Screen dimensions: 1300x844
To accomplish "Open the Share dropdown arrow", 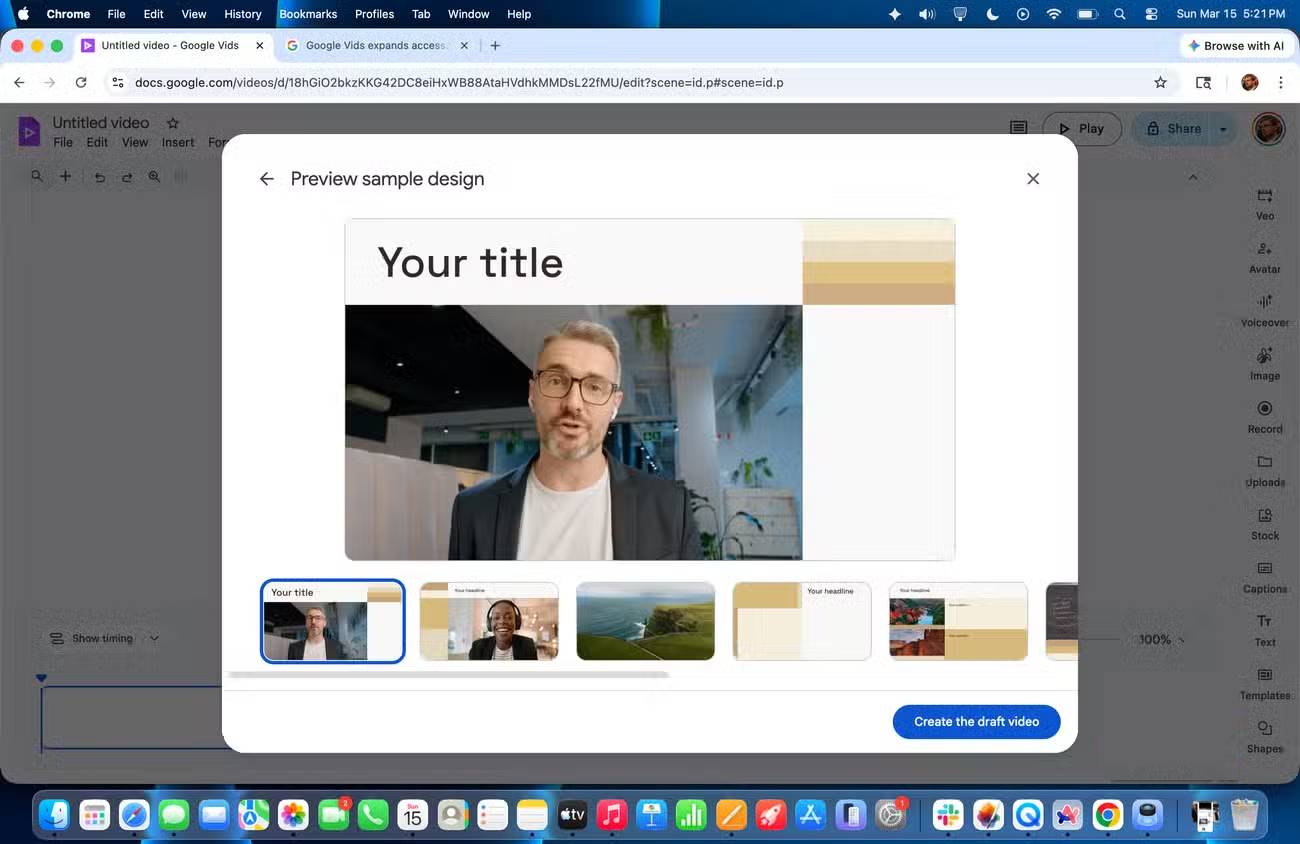I will [1222, 128].
